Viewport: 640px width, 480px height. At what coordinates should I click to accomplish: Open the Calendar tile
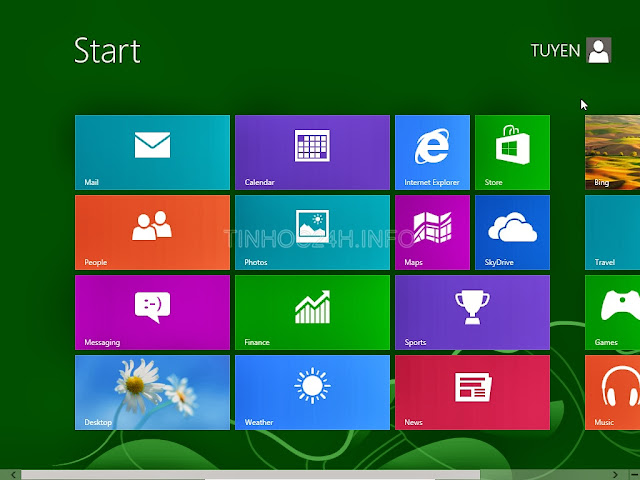click(312, 152)
